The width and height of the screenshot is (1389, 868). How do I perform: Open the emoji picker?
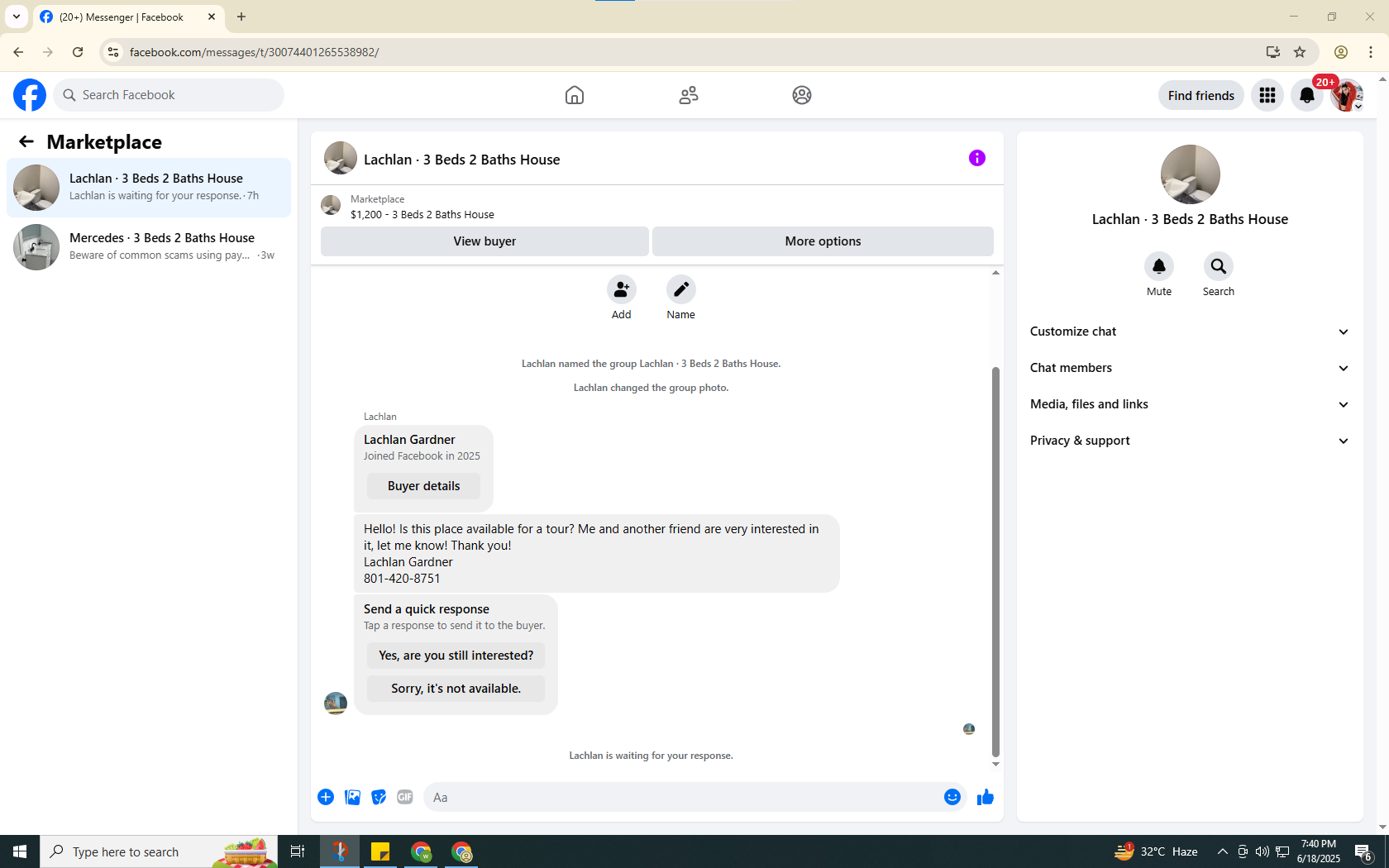coord(952,797)
